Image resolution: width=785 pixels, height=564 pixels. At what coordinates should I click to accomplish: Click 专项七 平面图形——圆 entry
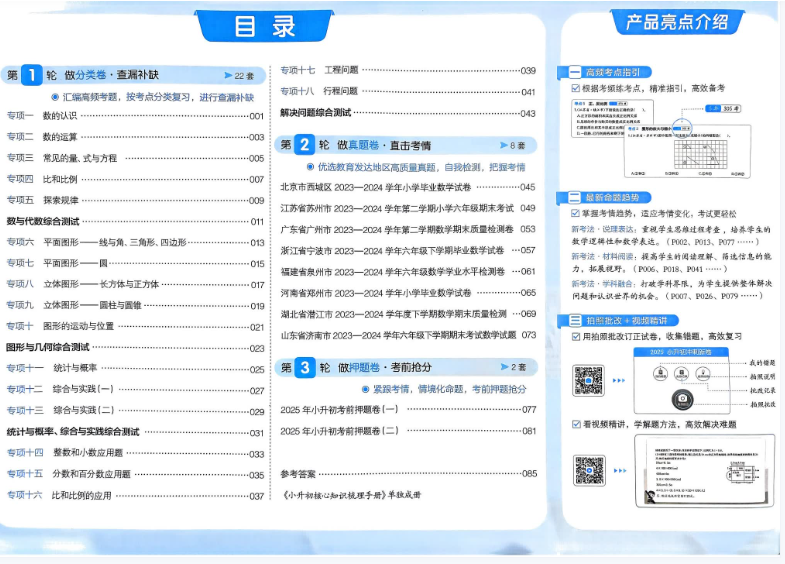[135, 263]
